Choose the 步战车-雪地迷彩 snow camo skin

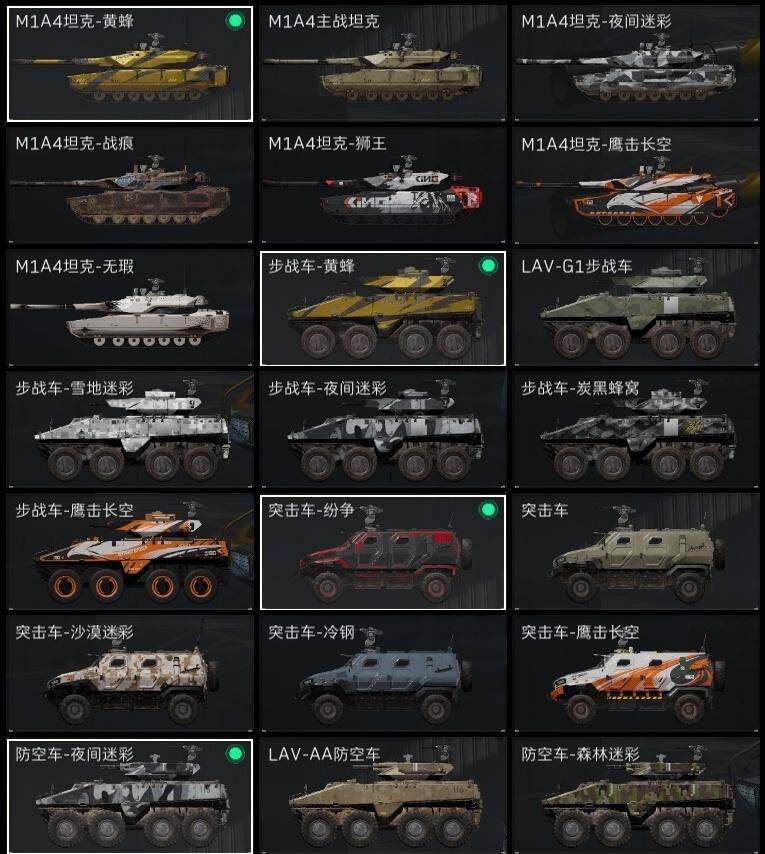(x=130, y=430)
